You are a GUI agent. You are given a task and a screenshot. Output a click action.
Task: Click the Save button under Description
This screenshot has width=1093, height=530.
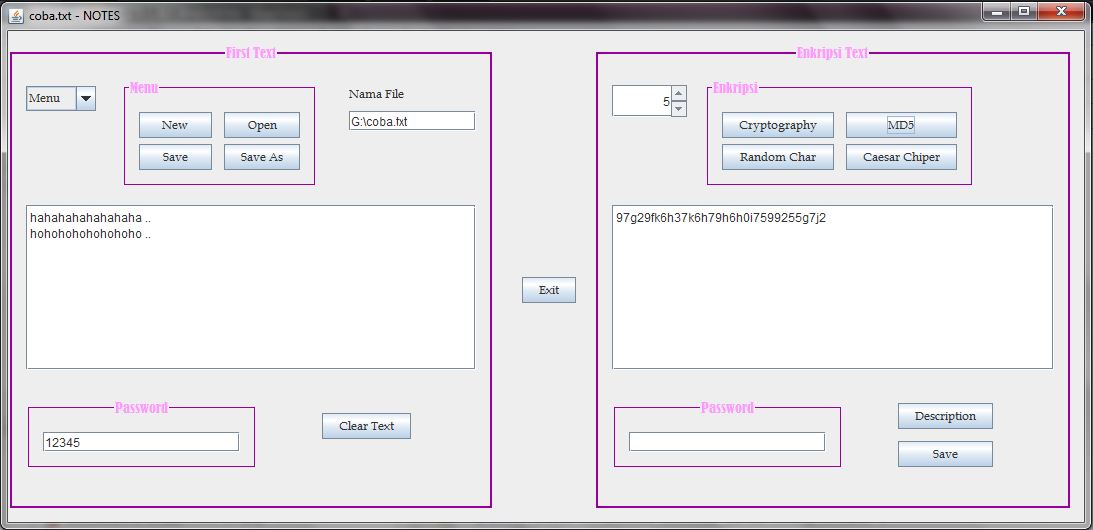(945, 454)
